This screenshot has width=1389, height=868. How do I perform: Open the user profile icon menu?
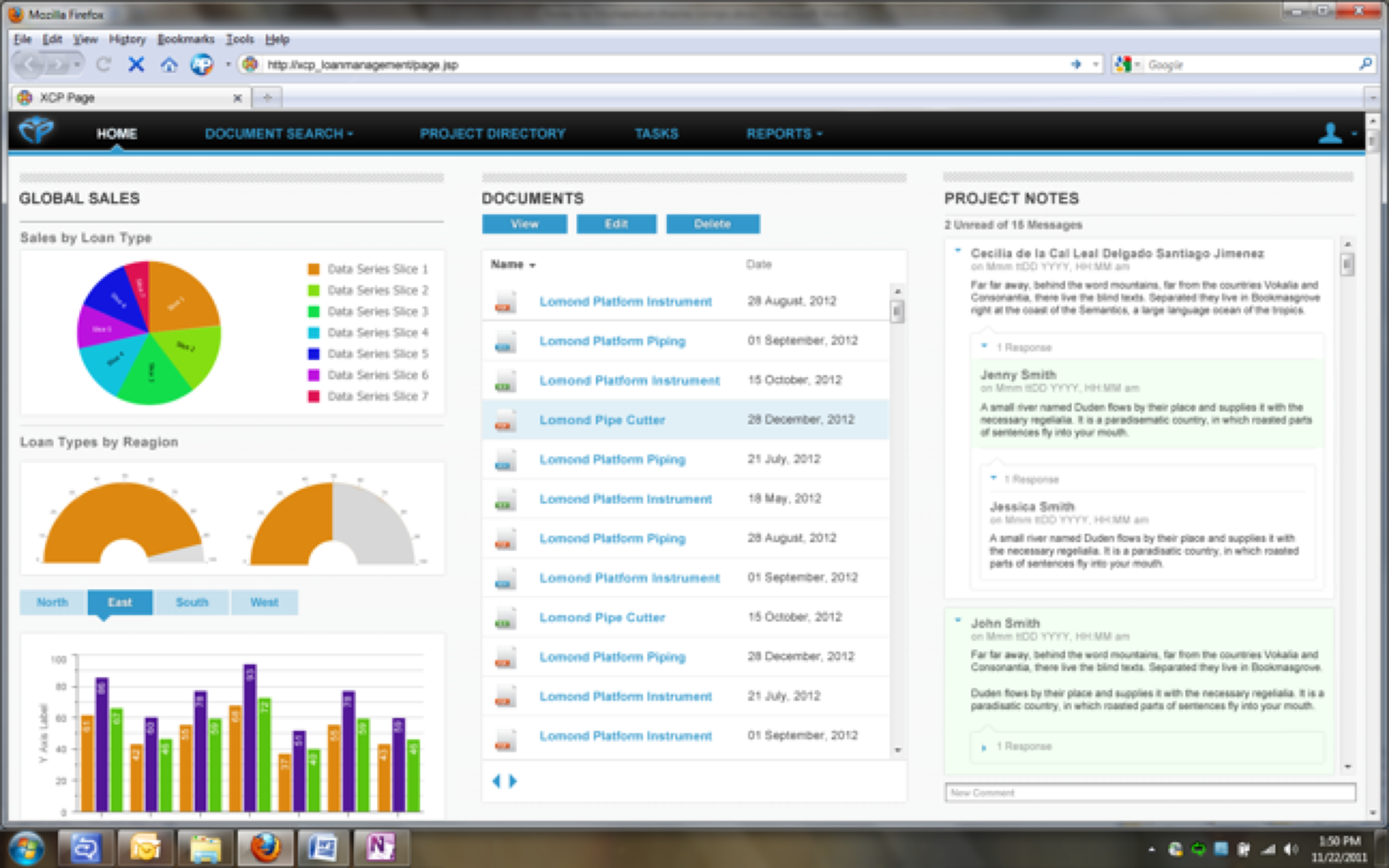tap(1331, 133)
